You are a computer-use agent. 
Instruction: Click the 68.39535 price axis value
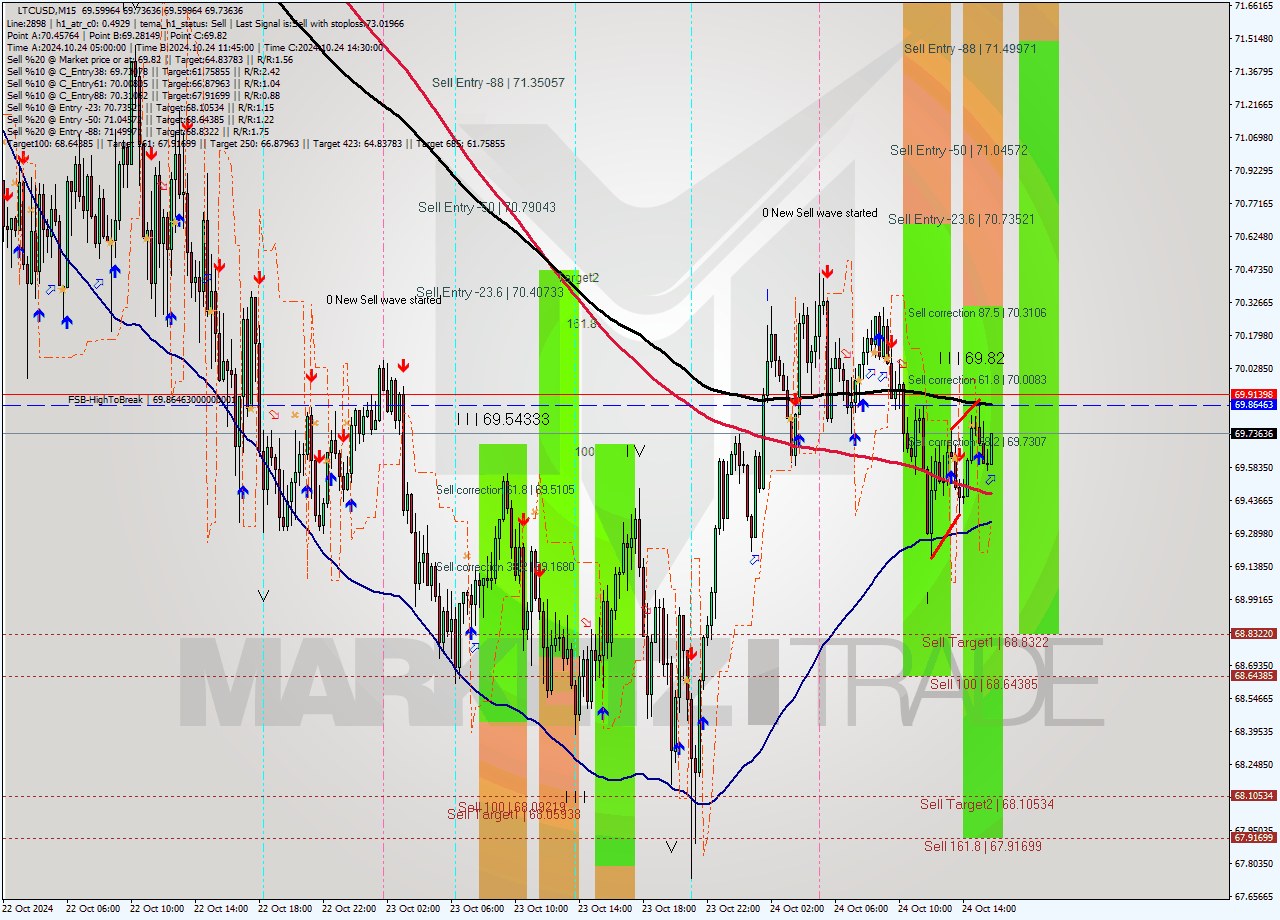(x=1254, y=731)
